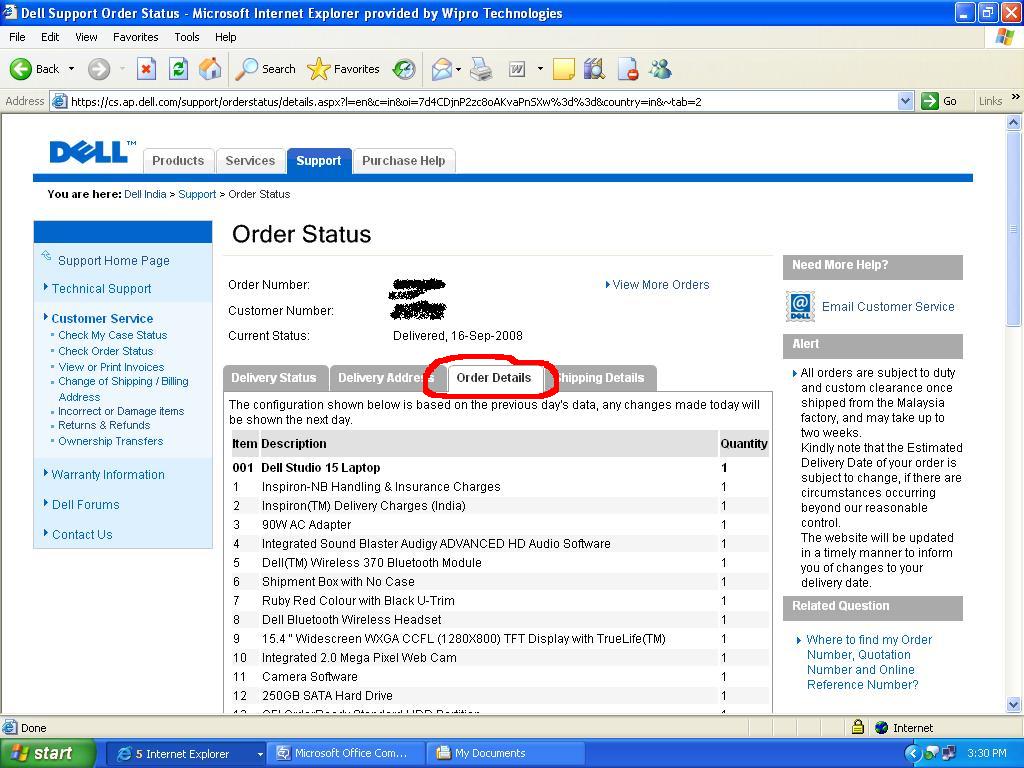Stop page loading with the red X icon

point(146,69)
